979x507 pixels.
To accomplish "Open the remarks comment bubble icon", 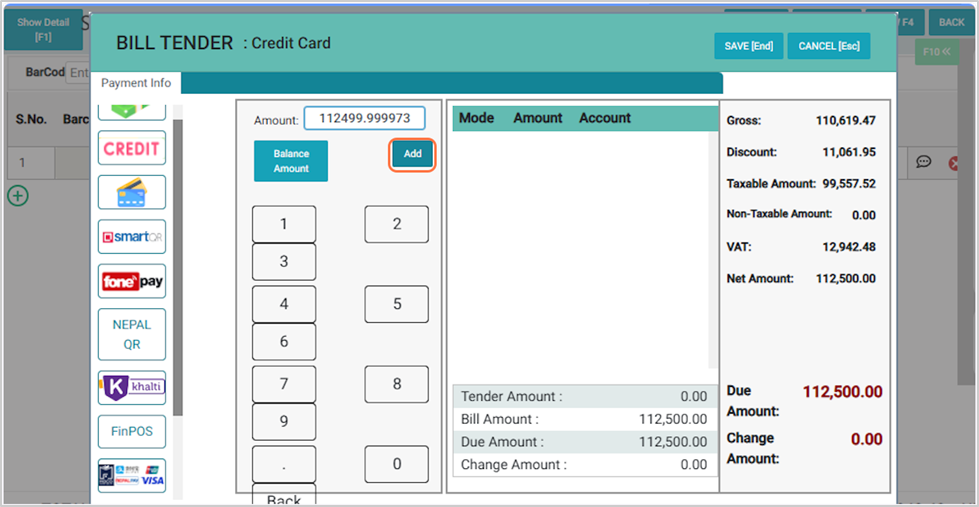I will 924,162.
